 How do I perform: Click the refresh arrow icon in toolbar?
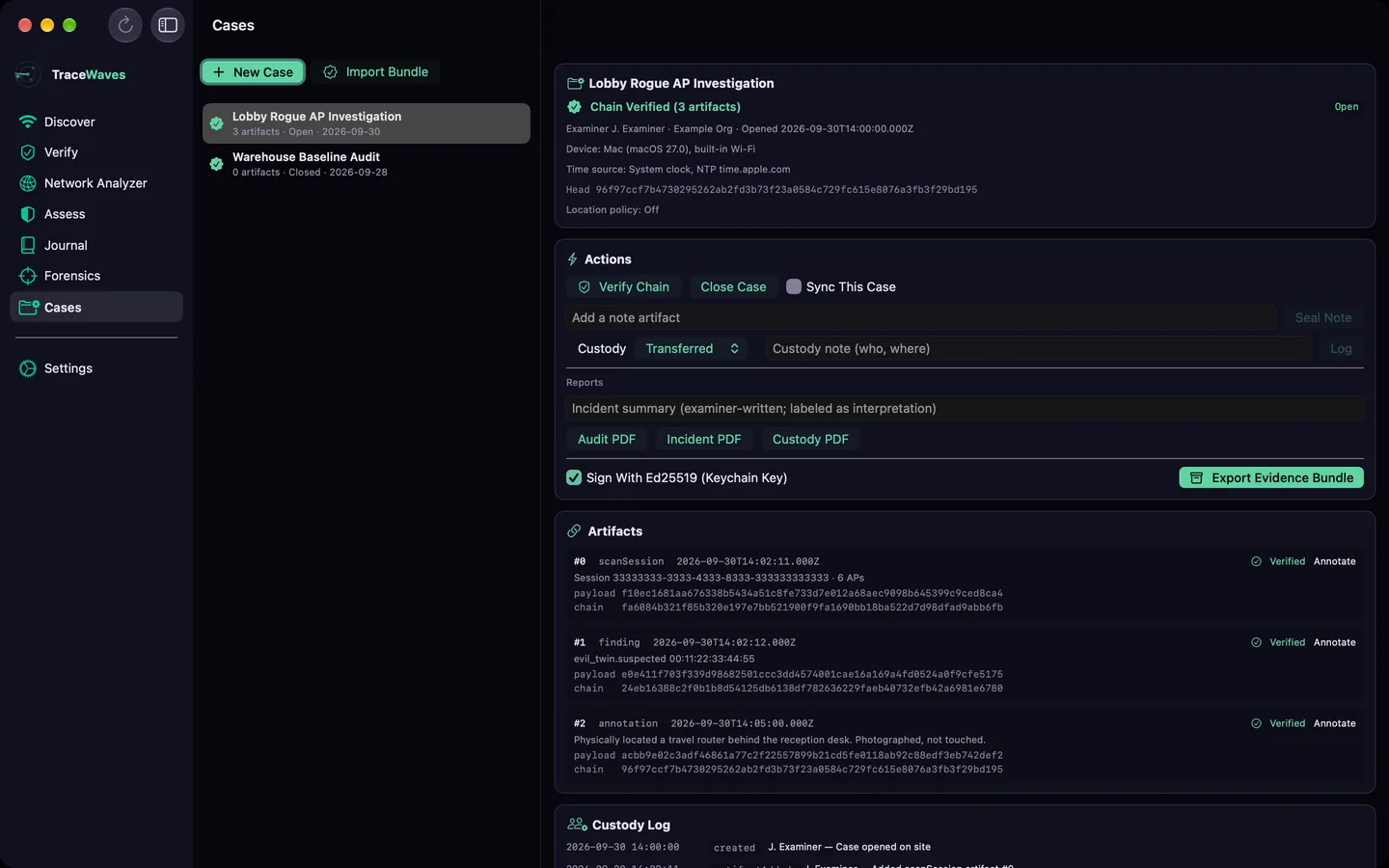click(x=125, y=25)
